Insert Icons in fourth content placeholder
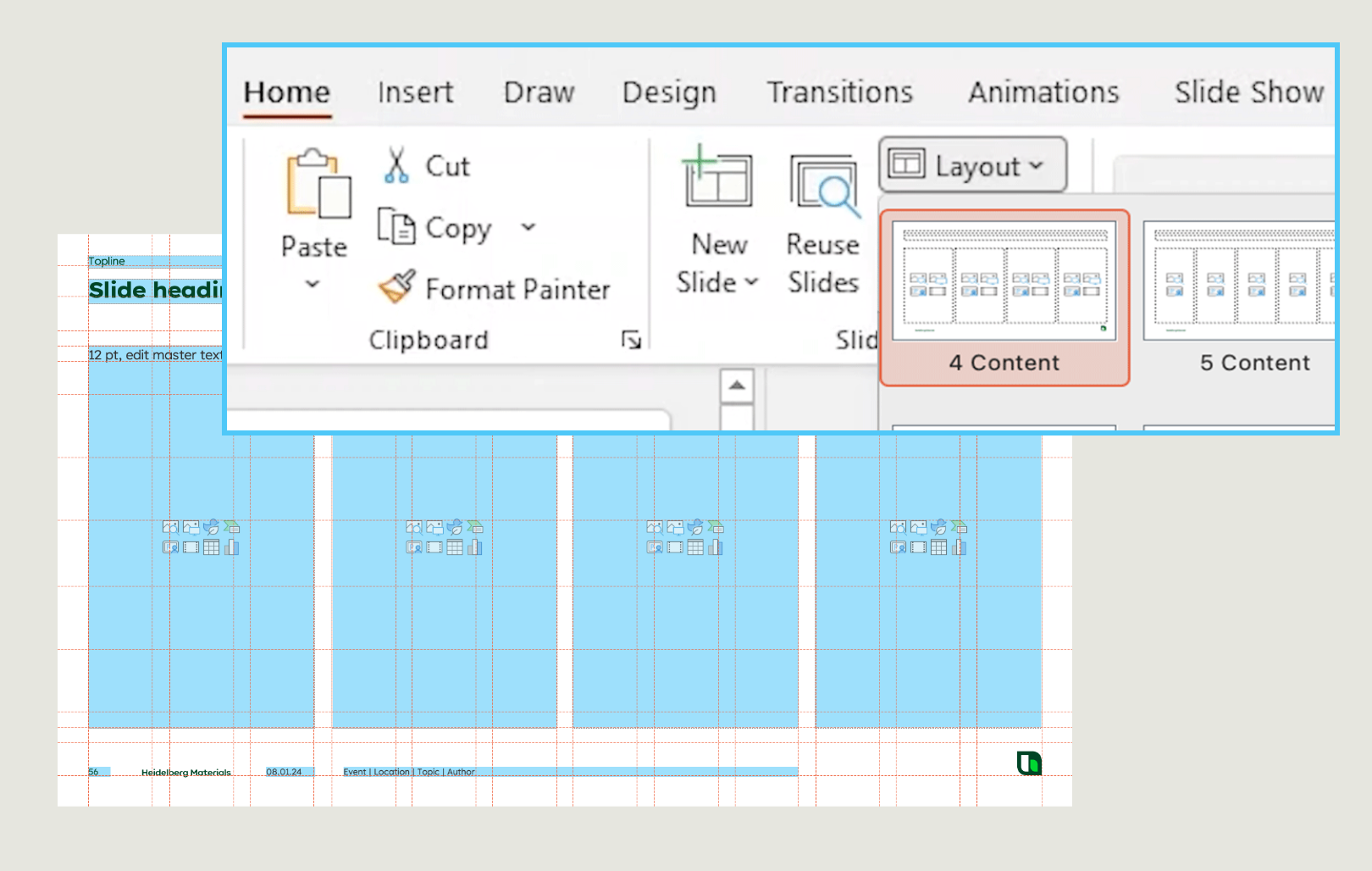 [938, 527]
